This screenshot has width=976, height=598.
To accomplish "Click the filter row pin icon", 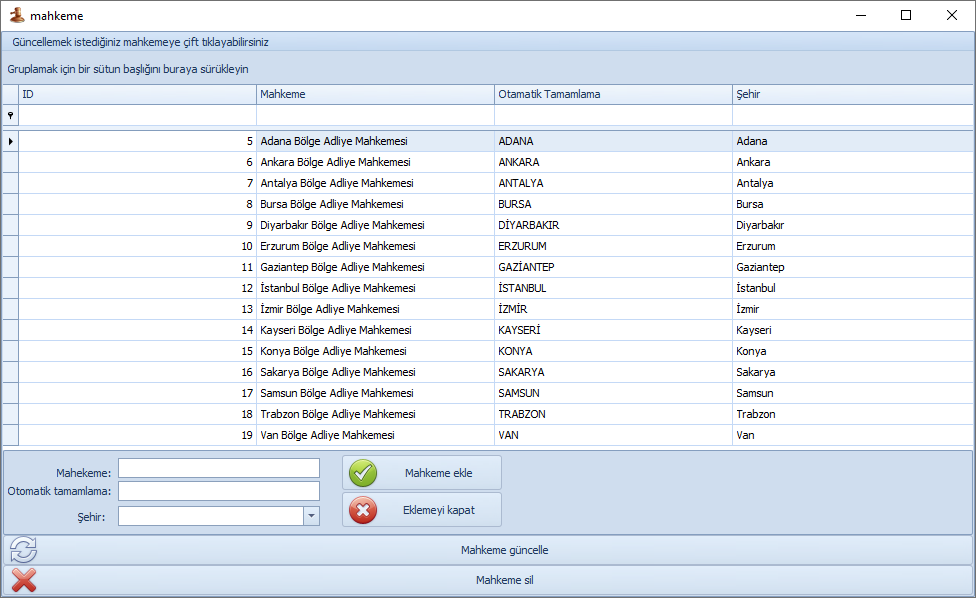I will pyautogui.click(x=11, y=116).
